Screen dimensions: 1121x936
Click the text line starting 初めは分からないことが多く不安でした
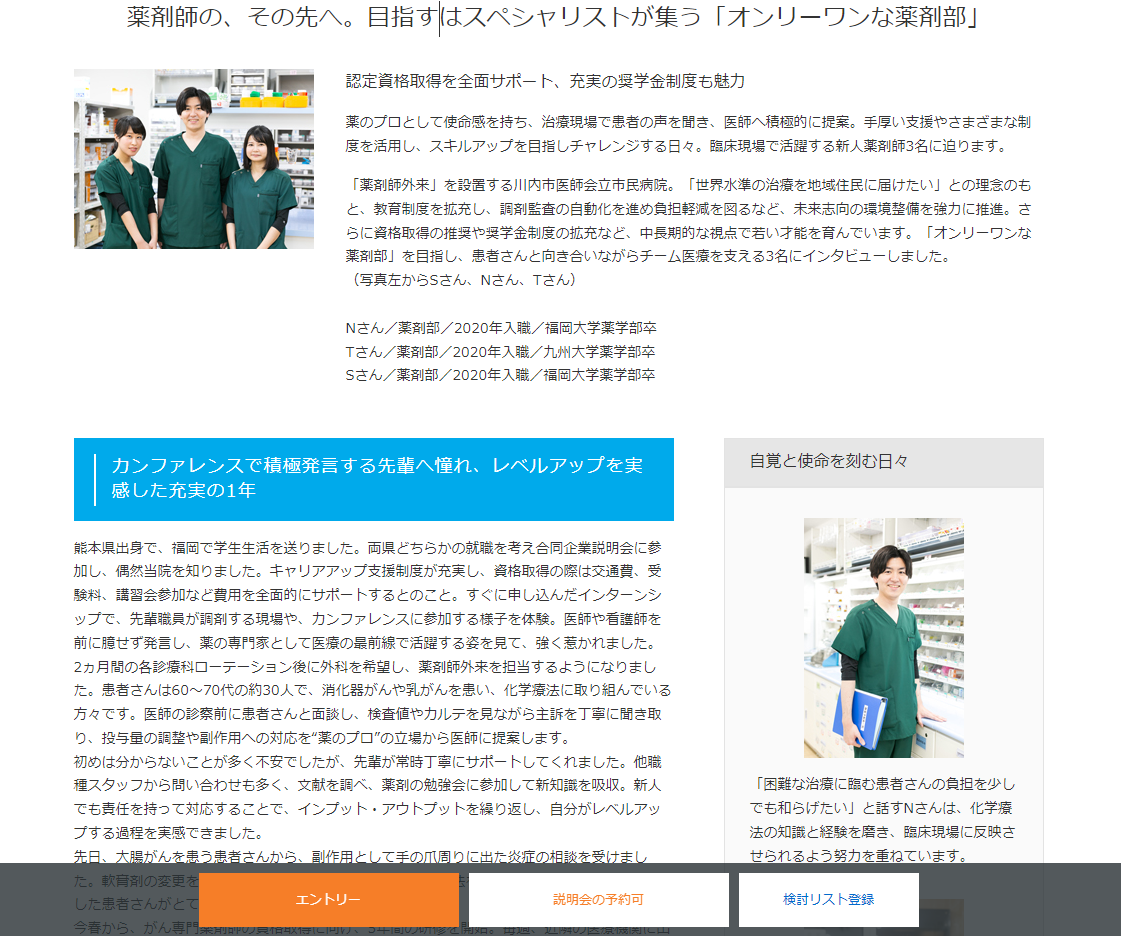point(367,762)
